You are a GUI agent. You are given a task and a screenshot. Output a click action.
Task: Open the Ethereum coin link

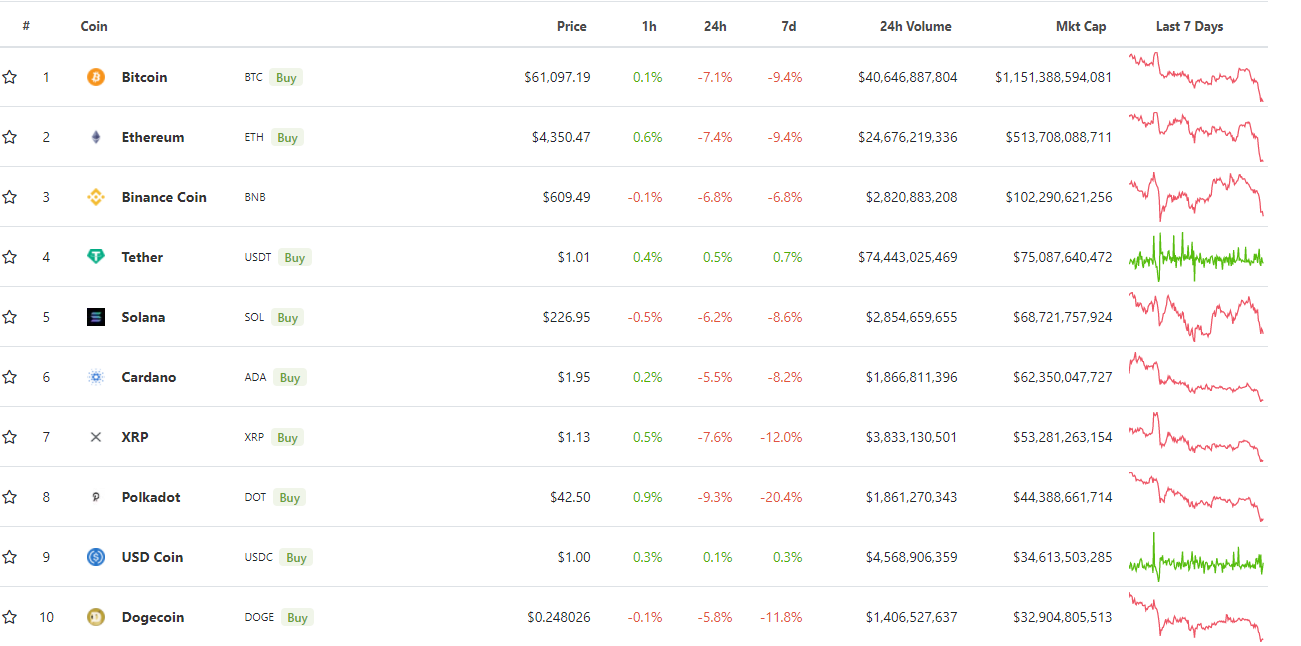point(153,137)
